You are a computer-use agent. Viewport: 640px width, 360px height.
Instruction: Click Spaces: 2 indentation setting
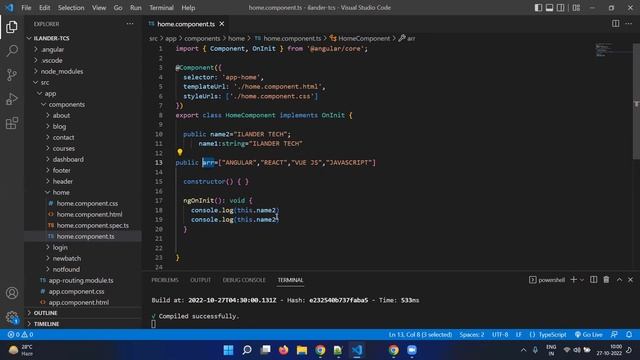pos(471,334)
